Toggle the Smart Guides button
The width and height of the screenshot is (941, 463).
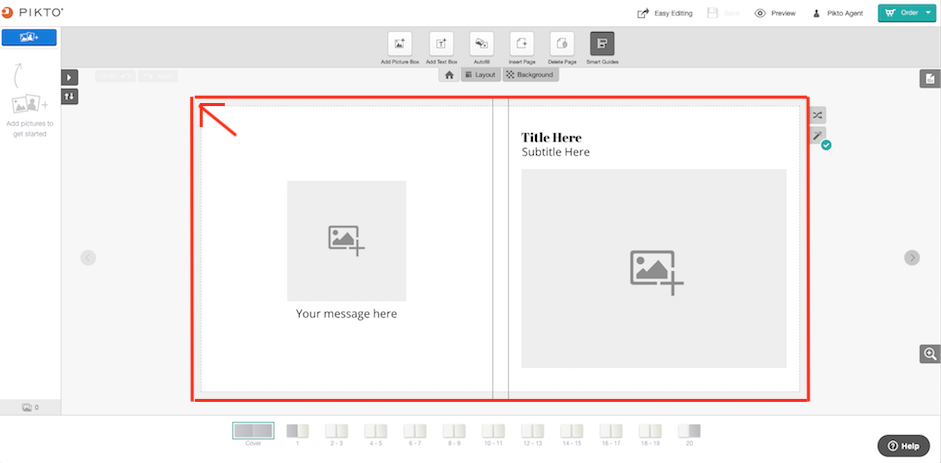[x=602, y=44]
